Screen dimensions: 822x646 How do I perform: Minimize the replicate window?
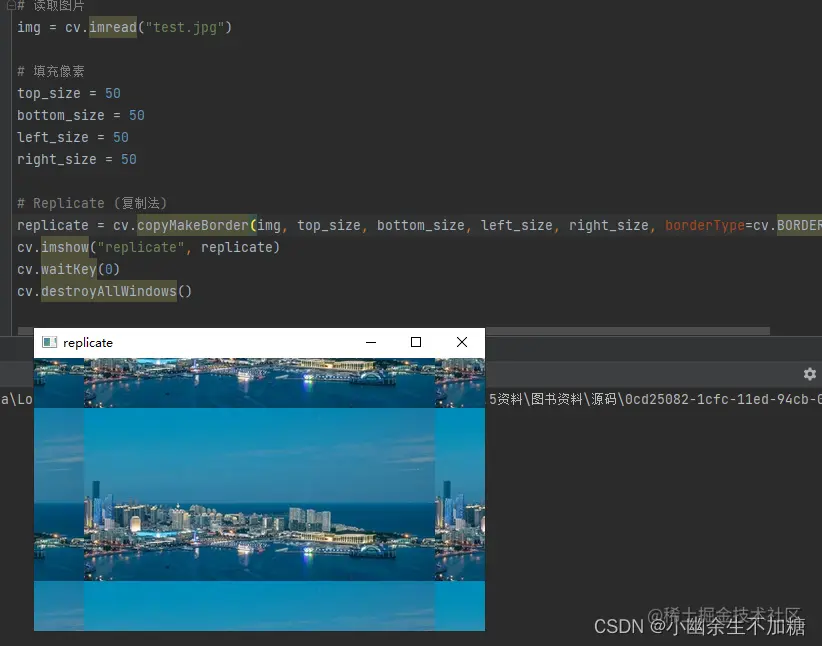pyautogui.click(x=371, y=342)
